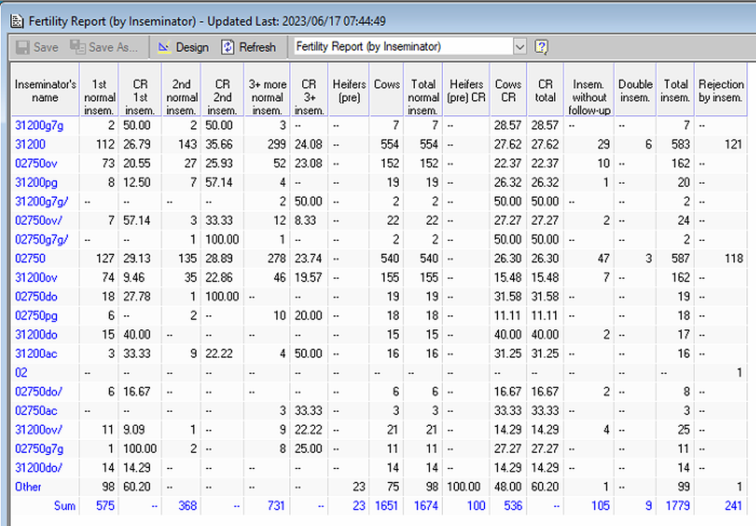Click the Heifers (pre) CR column header
Image resolution: width=756 pixels, height=526 pixels.
[466, 91]
